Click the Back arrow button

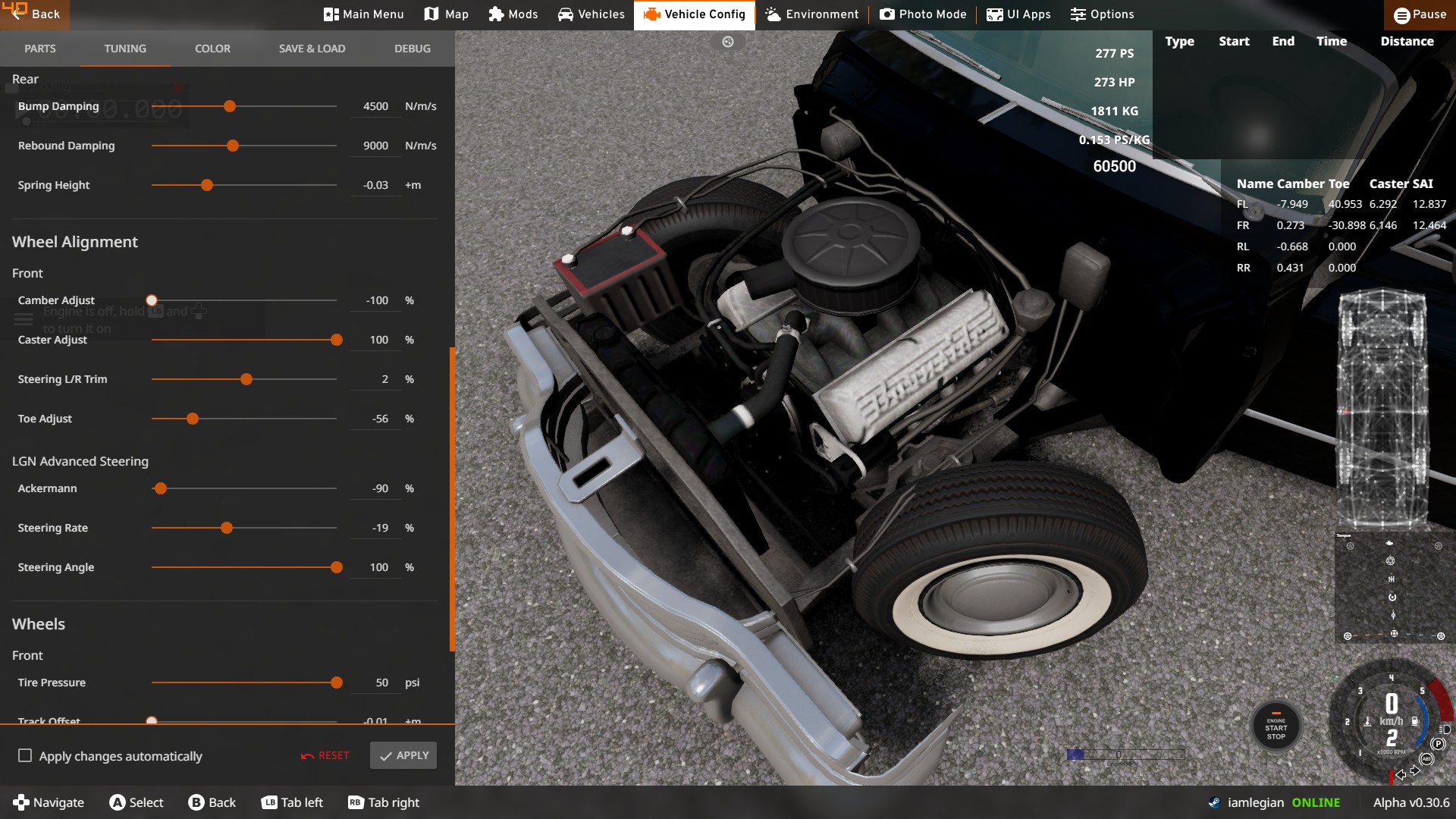pyautogui.click(x=34, y=14)
